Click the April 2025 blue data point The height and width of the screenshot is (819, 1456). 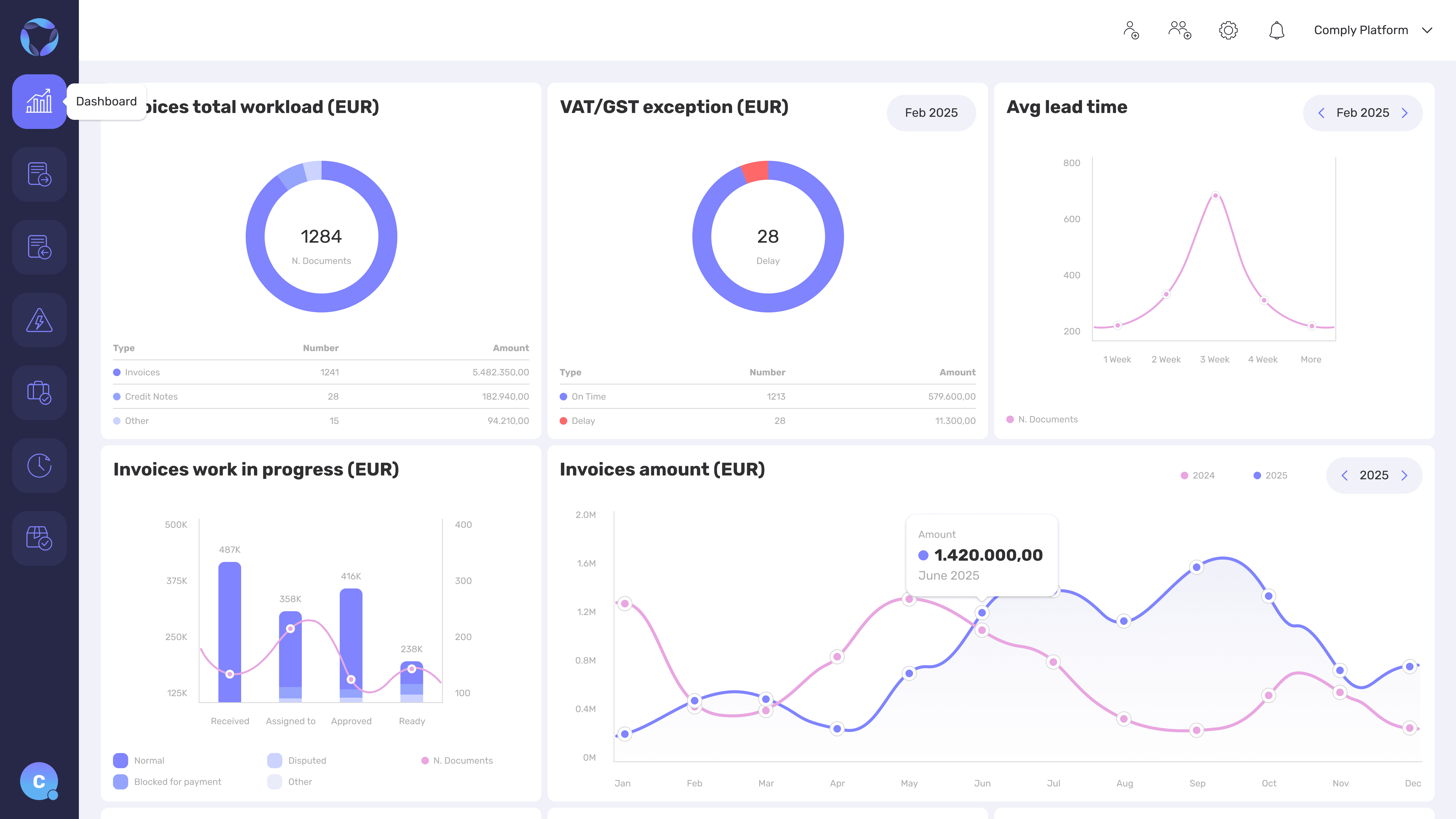837,729
